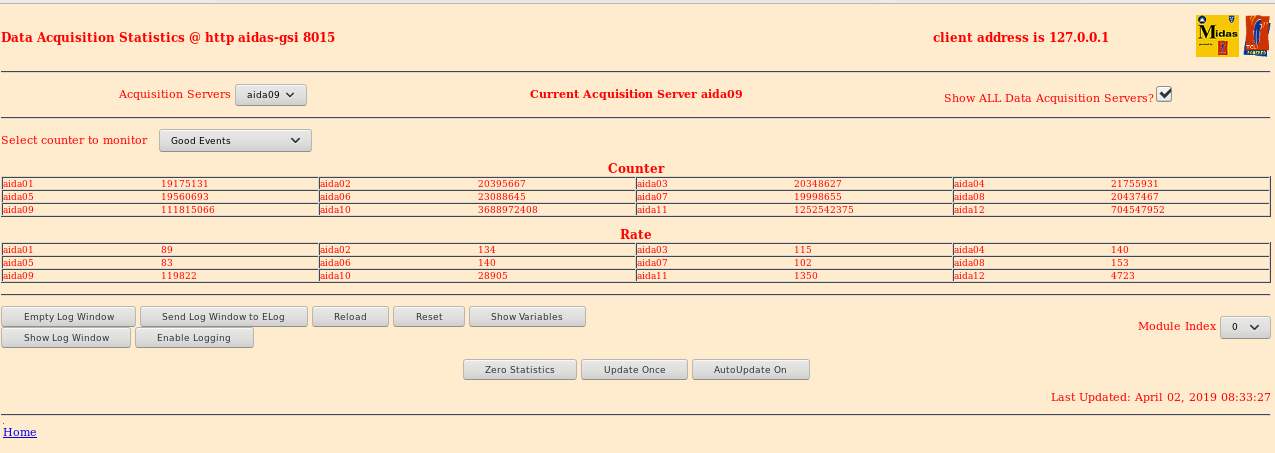Image resolution: width=1275 pixels, height=453 pixels.
Task: Click the Last Updated timestamp text
Action: pyautogui.click(x=1161, y=397)
